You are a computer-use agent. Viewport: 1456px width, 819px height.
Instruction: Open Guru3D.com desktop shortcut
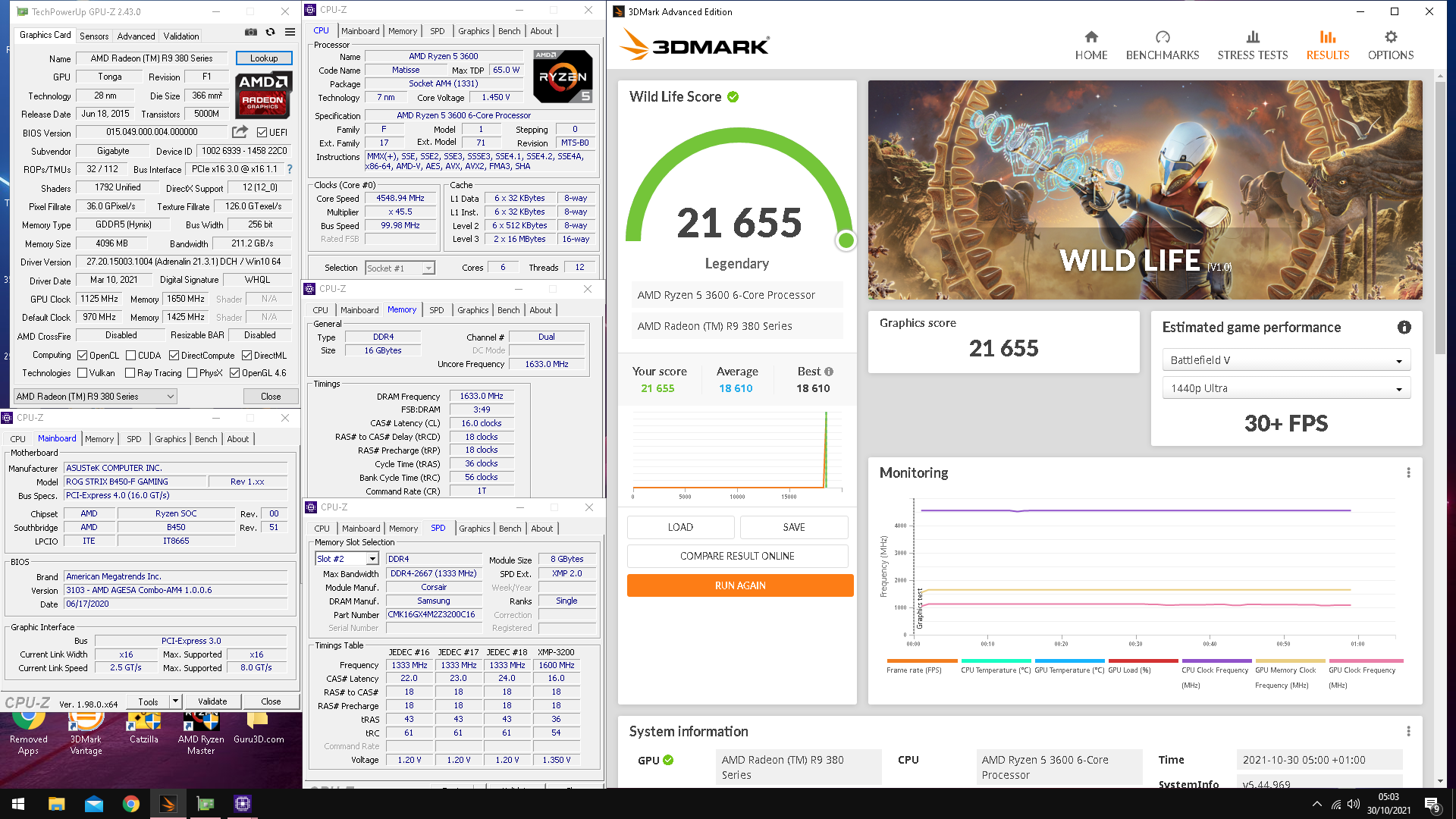(x=259, y=728)
